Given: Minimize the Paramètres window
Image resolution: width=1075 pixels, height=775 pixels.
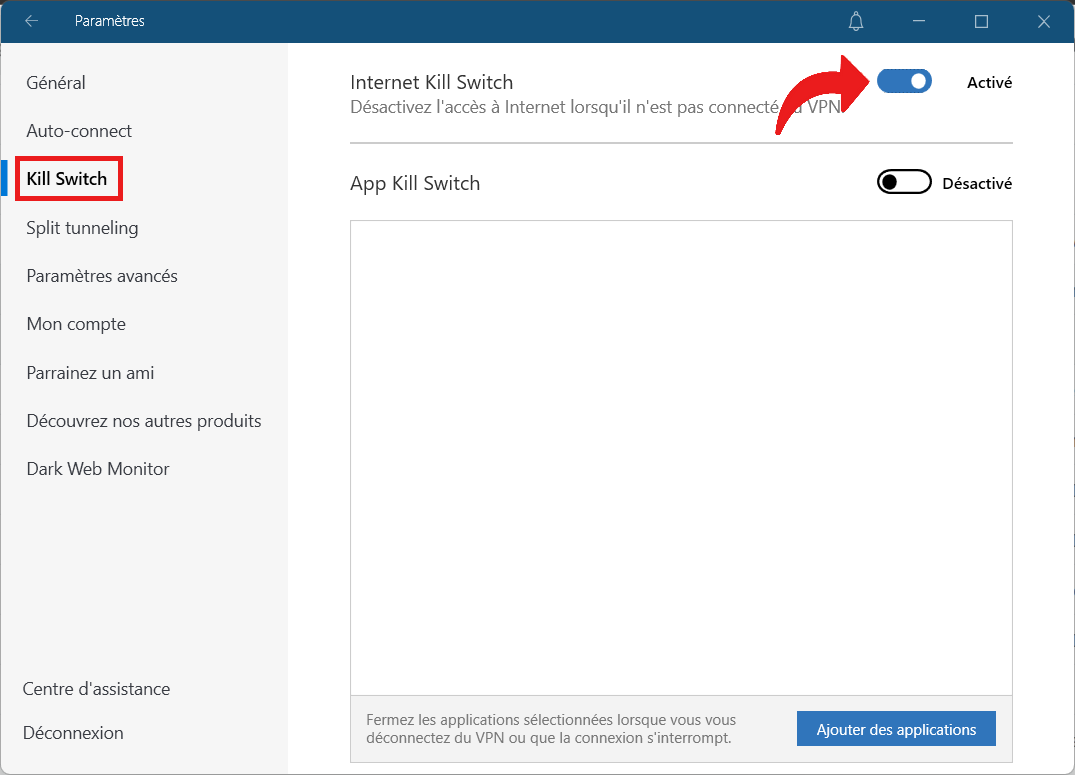Looking at the screenshot, I should pos(919,21).
